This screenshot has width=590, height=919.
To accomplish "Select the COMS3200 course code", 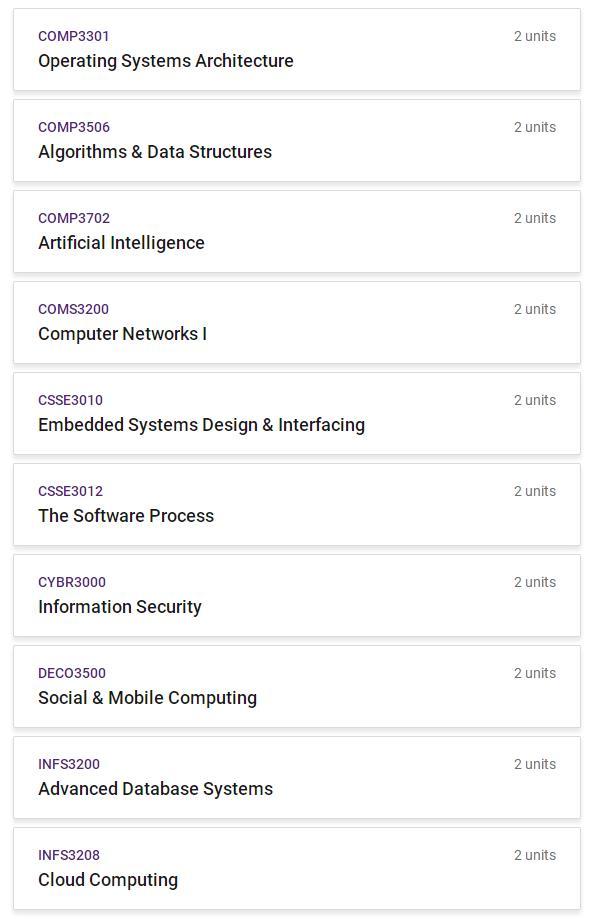I will point(73,309).
